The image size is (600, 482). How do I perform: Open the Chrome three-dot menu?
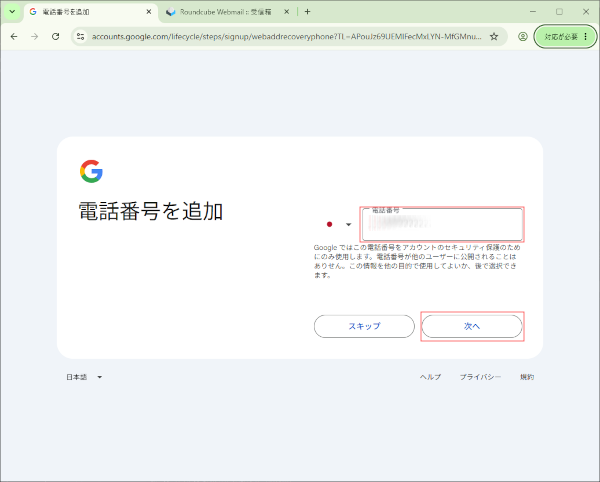pyautogui.click(x=585, y=36)
